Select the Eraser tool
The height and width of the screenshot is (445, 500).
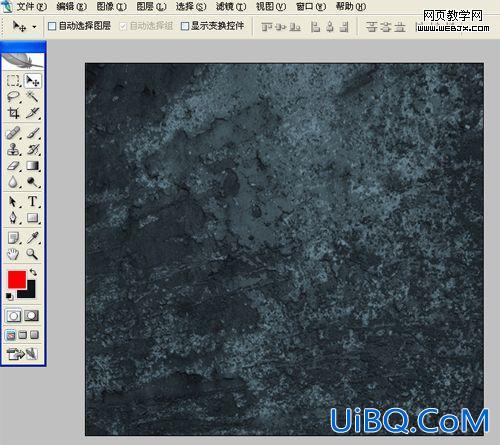click(x=13, y=165)
